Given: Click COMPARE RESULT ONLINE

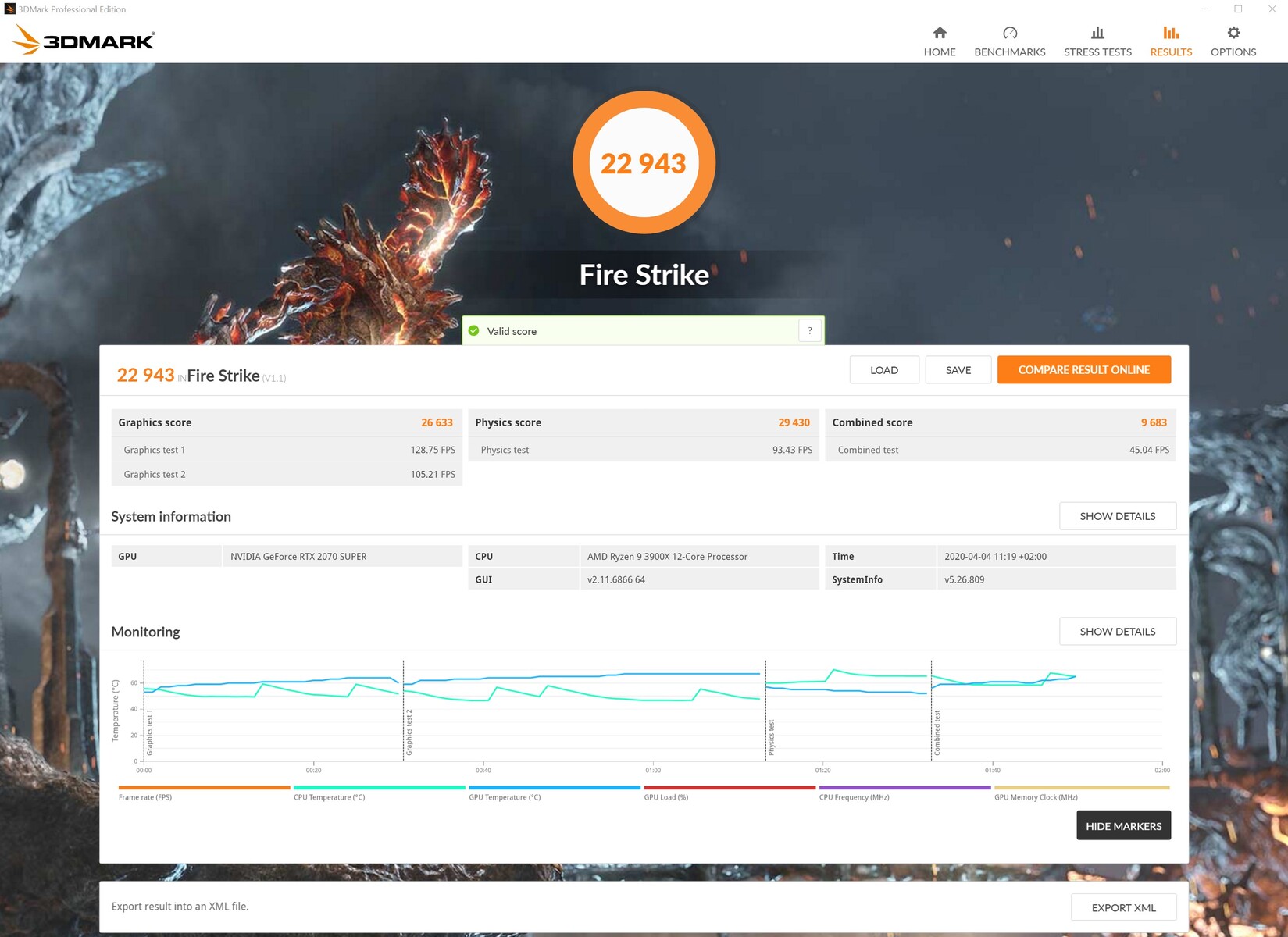Looking at the screenshot, I should pyautogui.click(x=1084, y=370).
